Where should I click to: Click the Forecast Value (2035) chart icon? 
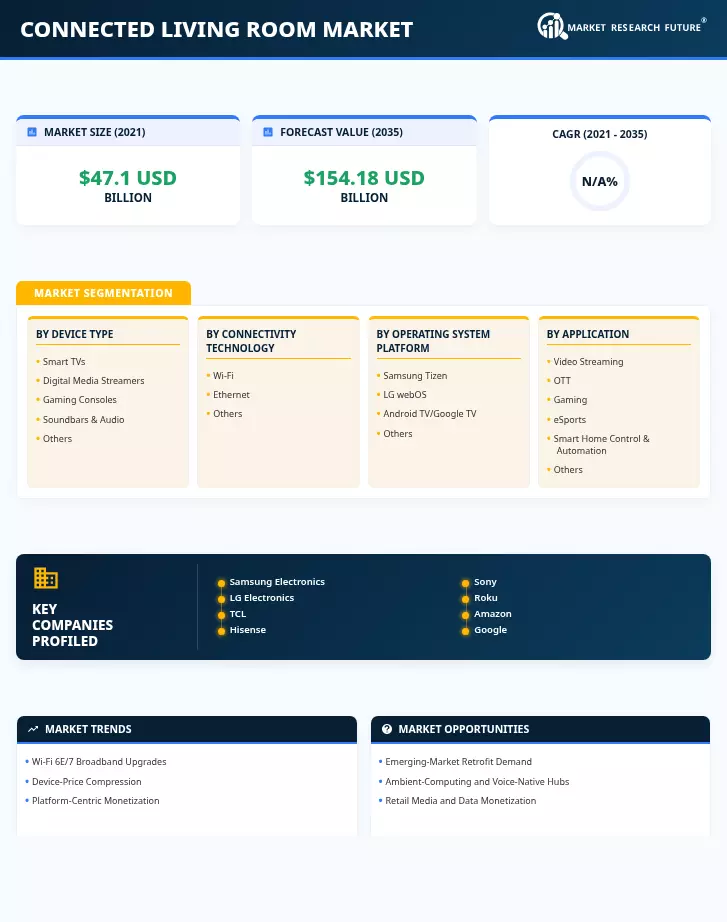(x=268, y=132)
